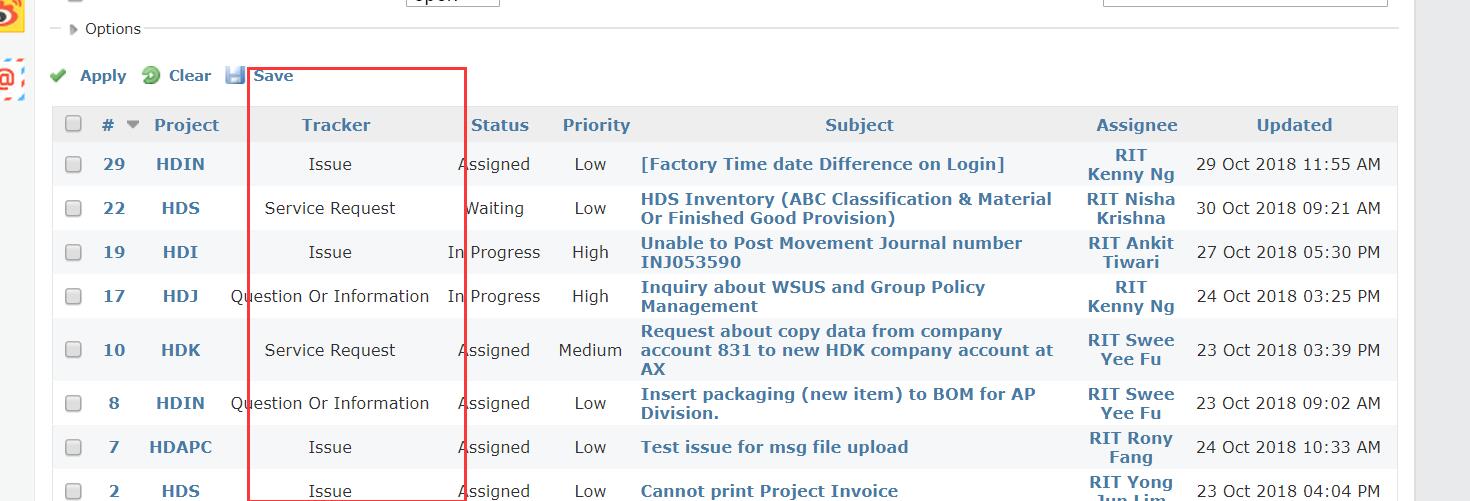Click the Weibo icon in the sidebar
The image size is (1470, 501).
pos(11,15)
